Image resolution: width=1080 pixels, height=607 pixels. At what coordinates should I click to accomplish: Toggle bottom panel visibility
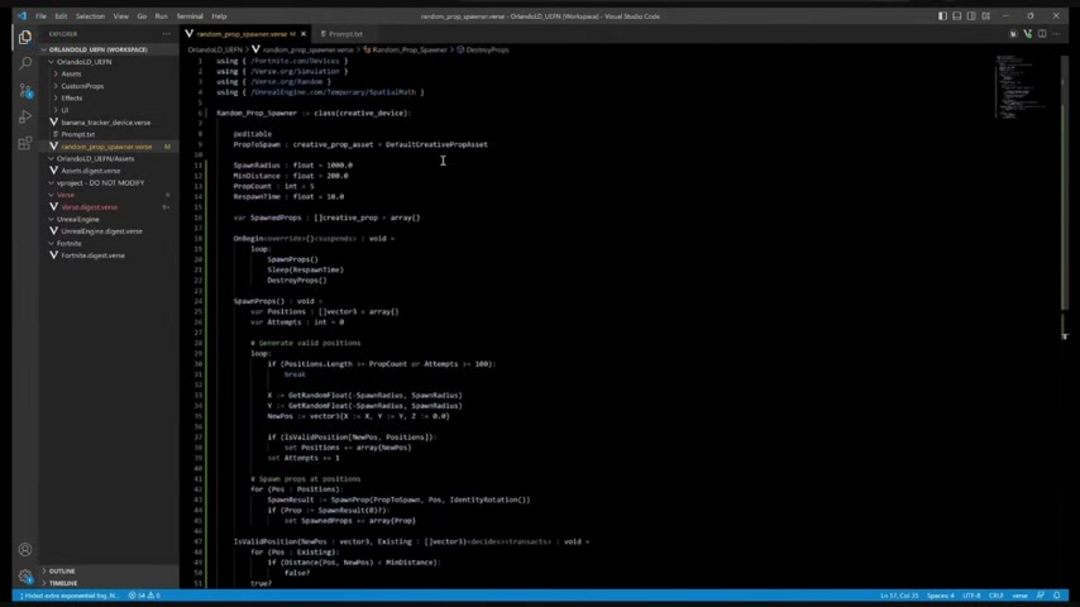pos(957,16)
